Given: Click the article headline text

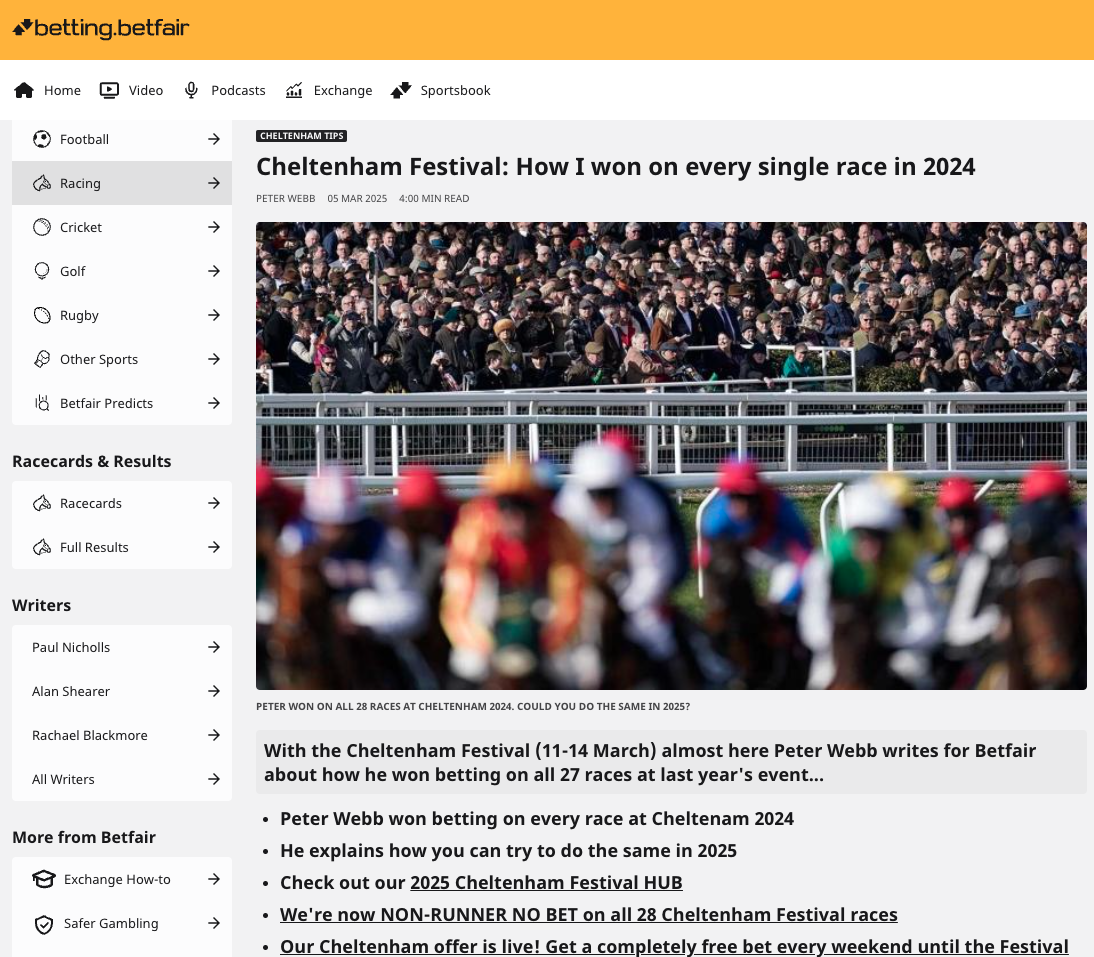Looking at the screenshot, I should pos(615,167).
